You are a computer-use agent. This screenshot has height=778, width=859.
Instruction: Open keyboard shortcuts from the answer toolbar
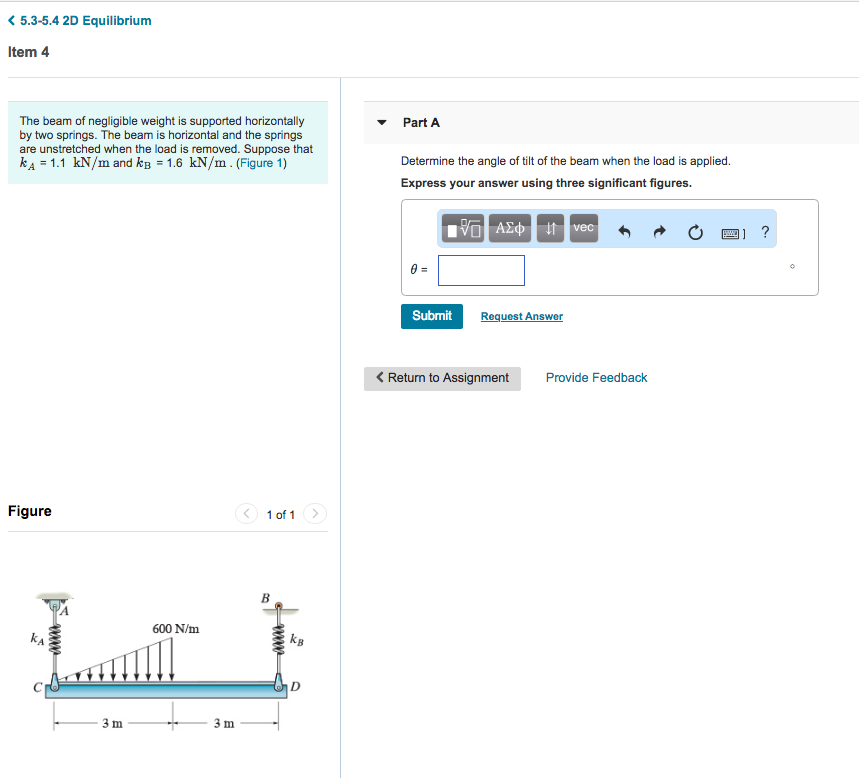pyautogui.click(x=732, y=231)
